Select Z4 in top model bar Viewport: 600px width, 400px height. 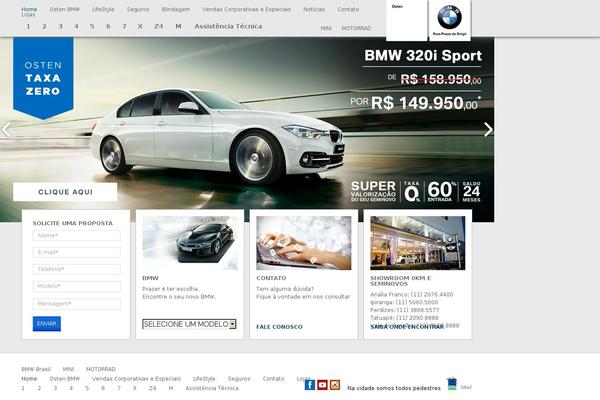(158, 26)
